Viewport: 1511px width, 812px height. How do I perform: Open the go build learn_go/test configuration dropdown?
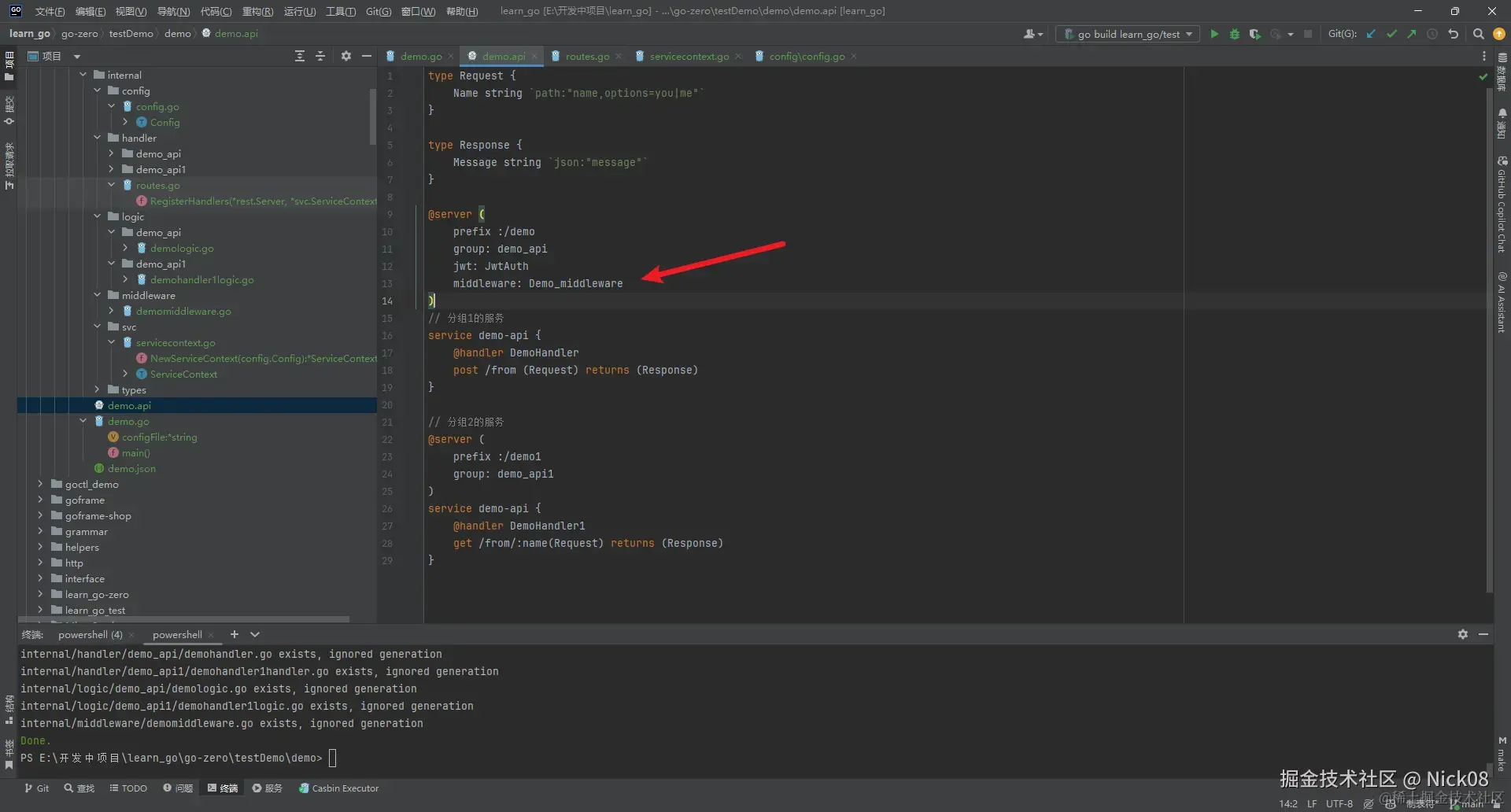coord(1128,34)
